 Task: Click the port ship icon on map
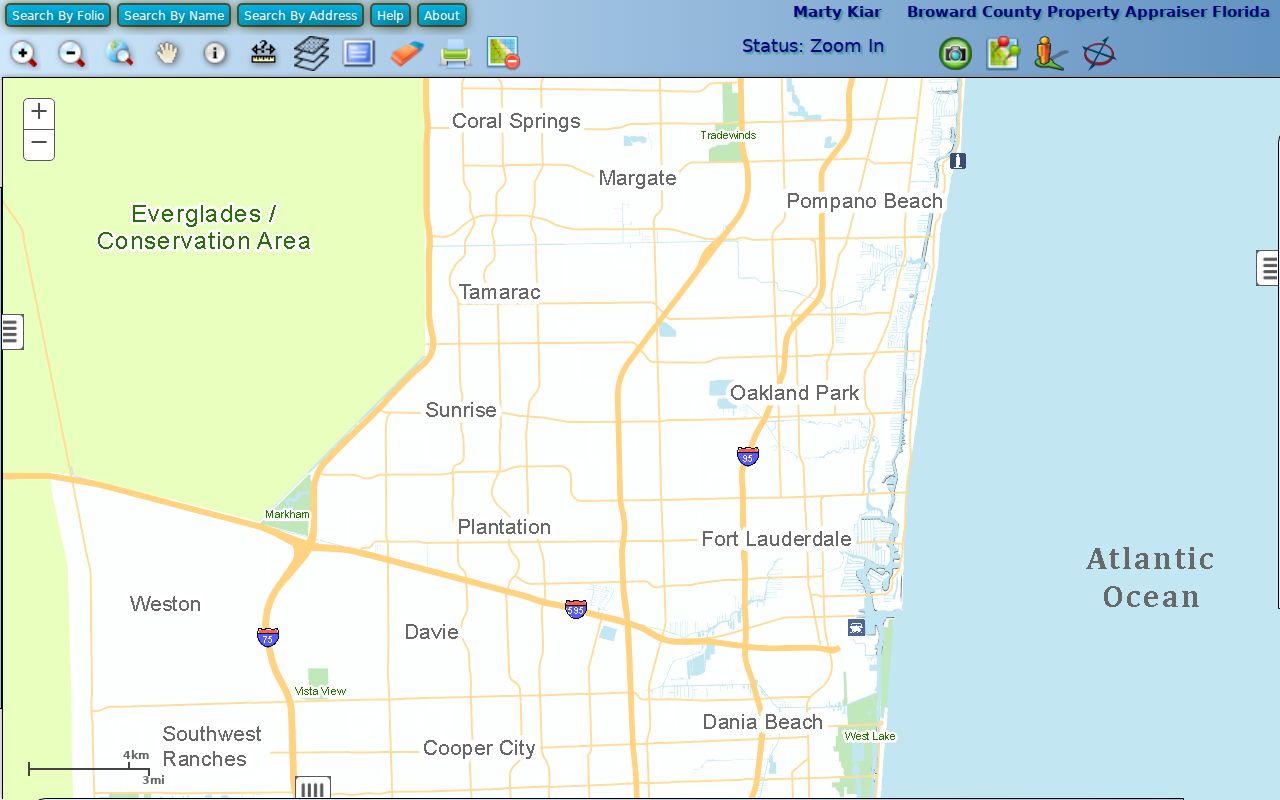point(856,627)
